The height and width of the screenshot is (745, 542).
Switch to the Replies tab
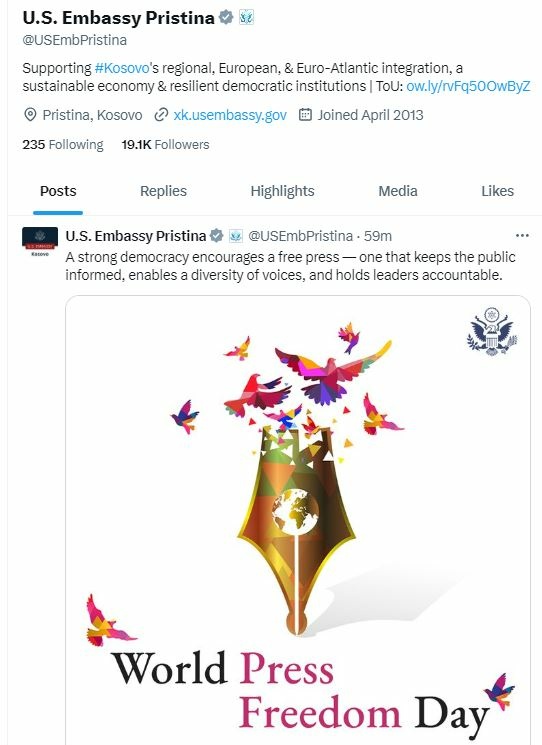tap(163, 191)
